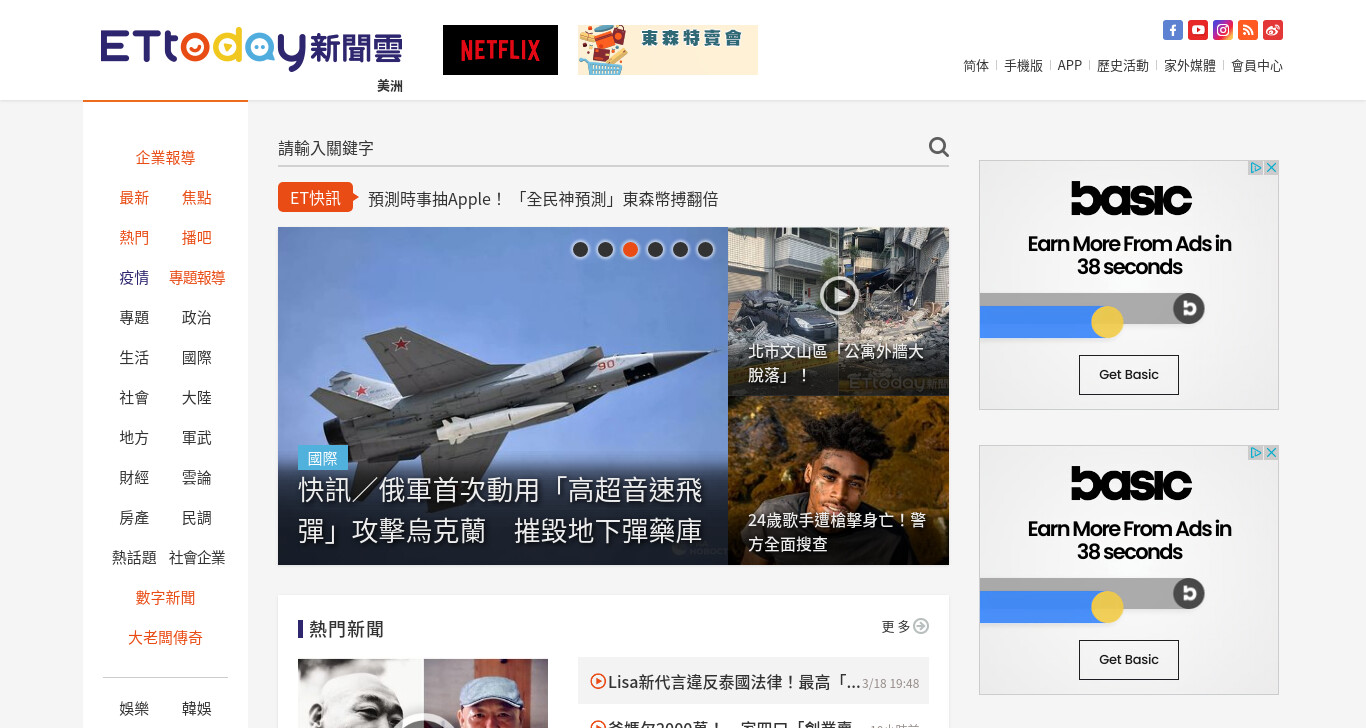The width and height of the screenshot is (1366, 728).
Task: Close the upper basic ad with X
Action: click(1271, 168)
